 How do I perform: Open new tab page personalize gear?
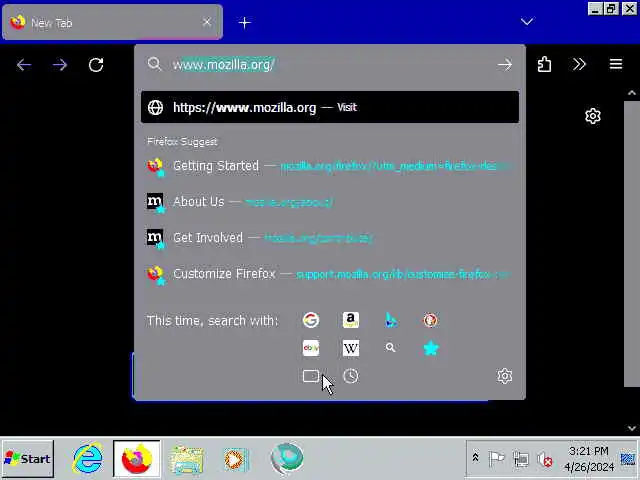click(593, 116)
